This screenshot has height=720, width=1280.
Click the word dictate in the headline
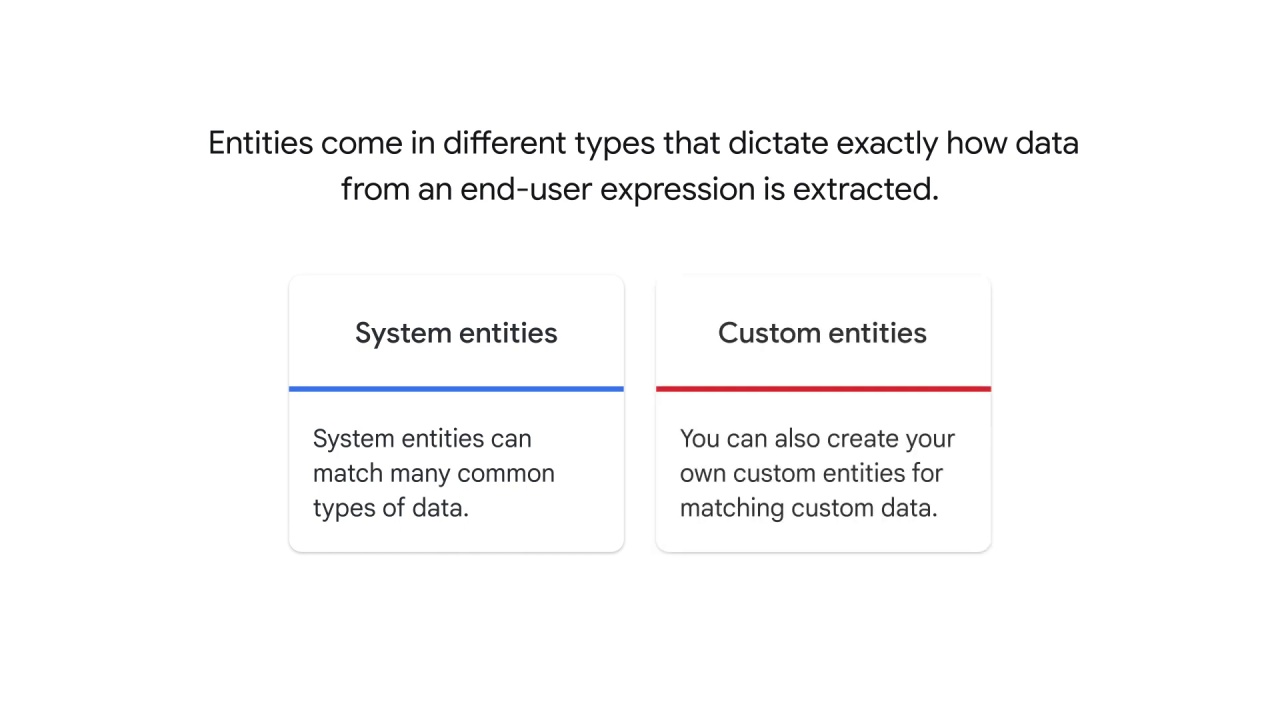778,143
